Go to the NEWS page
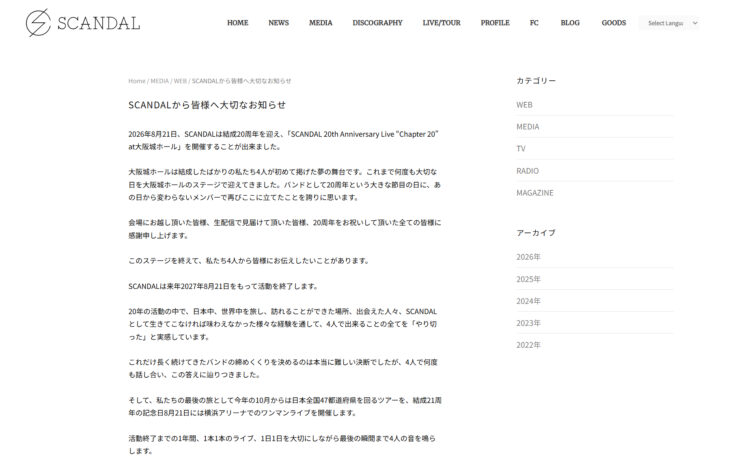752x465 pixels. 278,23
